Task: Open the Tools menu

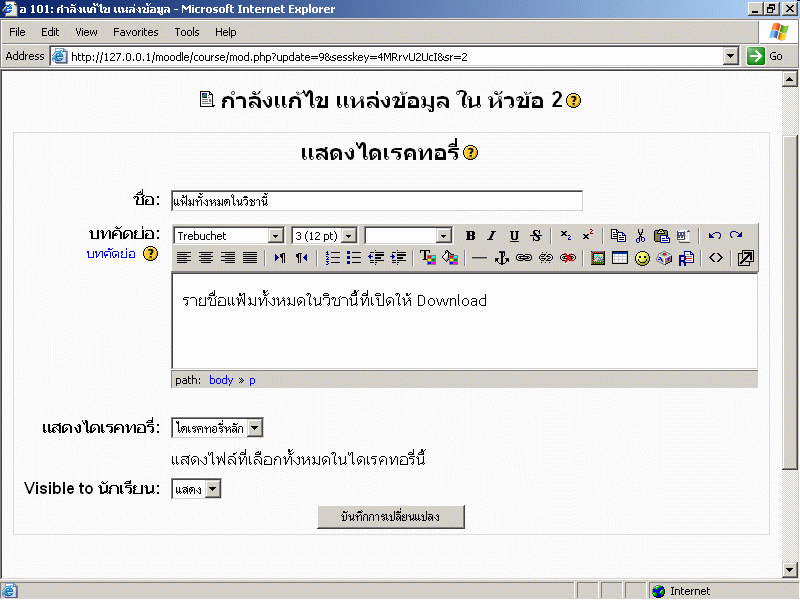Action: point(187,32)
